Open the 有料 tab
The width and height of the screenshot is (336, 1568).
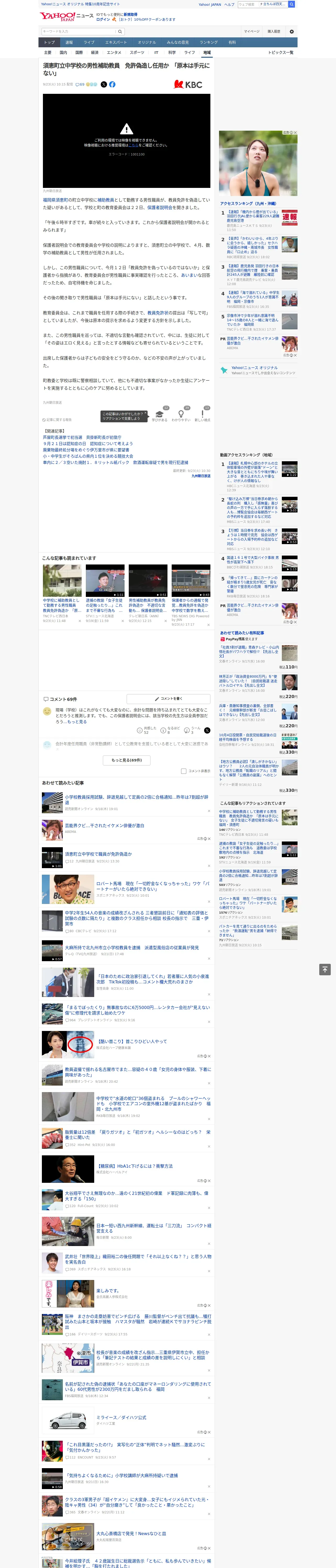232,43
